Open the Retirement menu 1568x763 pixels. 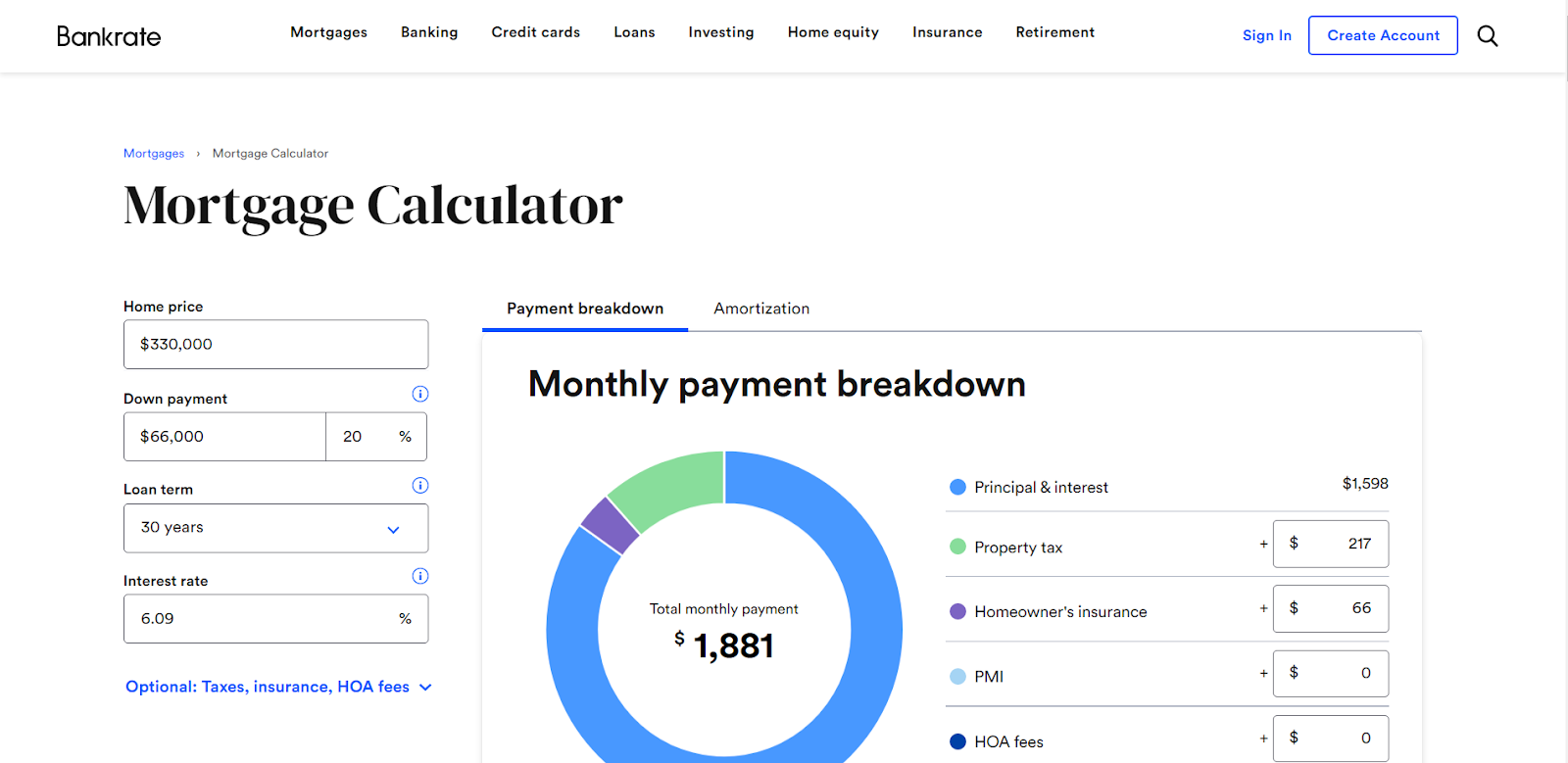coord(1055,32)
